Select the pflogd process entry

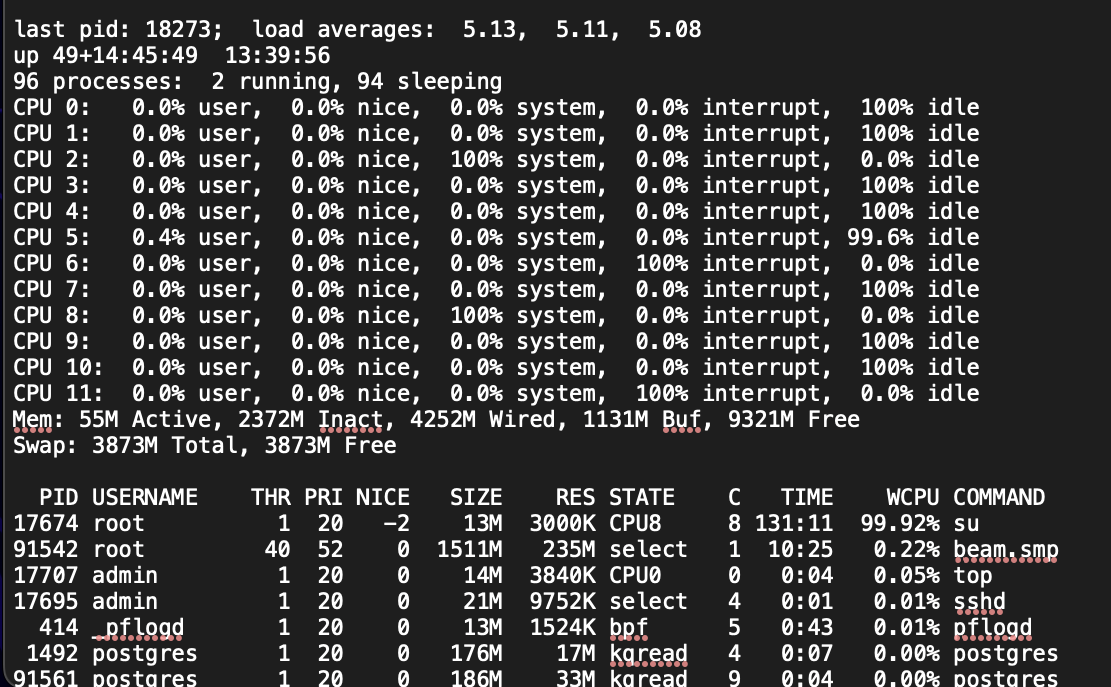click(500, 627)
